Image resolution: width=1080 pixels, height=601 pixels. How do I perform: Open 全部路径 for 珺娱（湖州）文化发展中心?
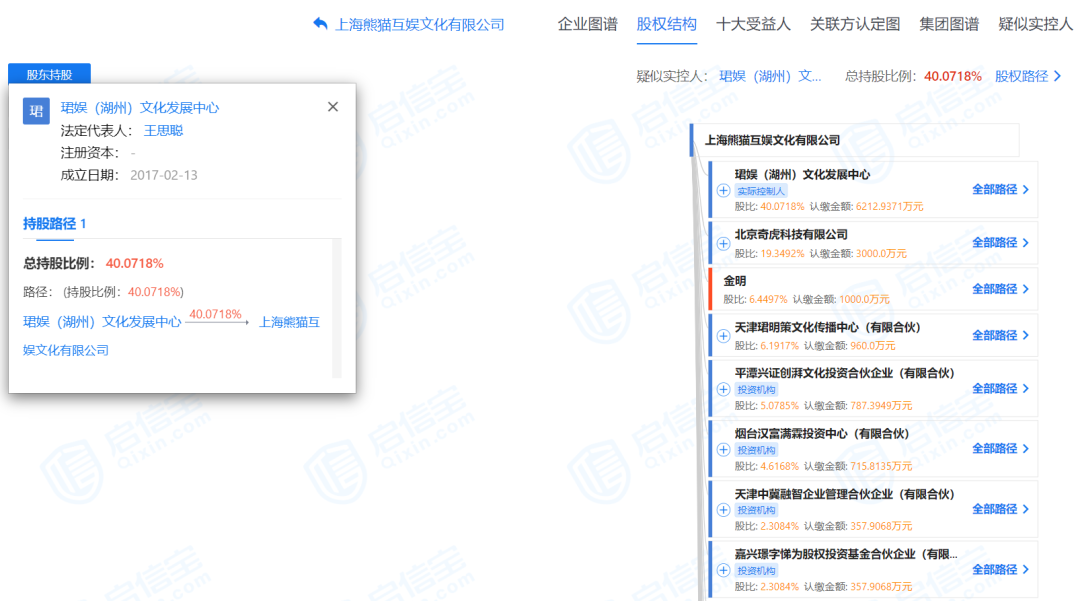point(1000,189)
